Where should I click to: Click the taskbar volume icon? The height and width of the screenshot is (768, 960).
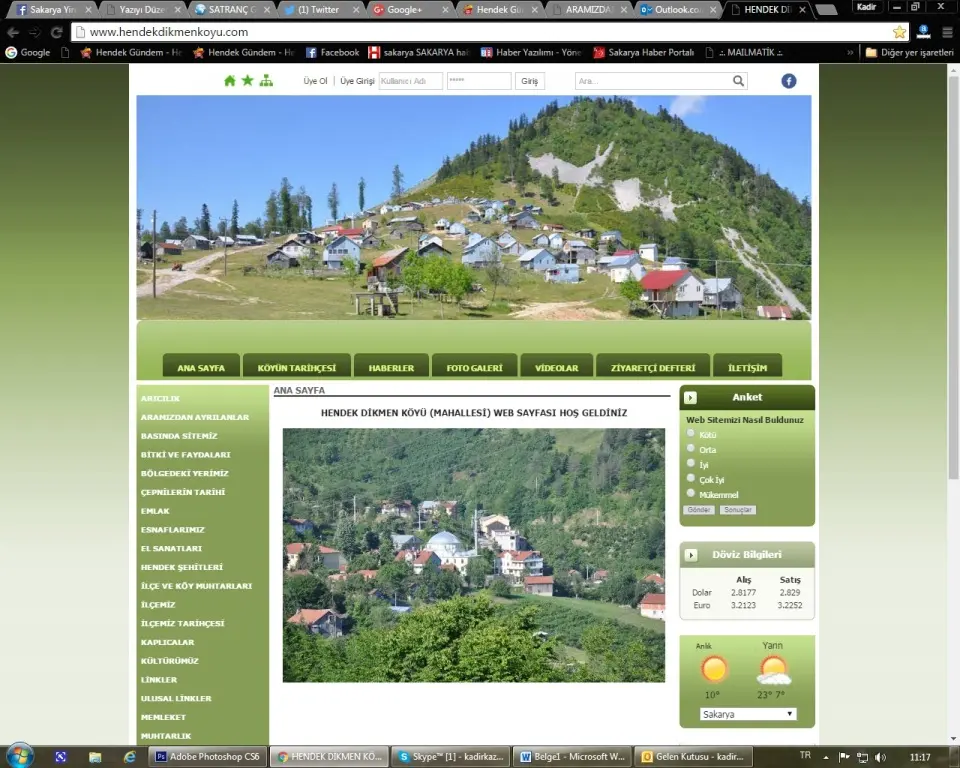[x=880, y=757]
